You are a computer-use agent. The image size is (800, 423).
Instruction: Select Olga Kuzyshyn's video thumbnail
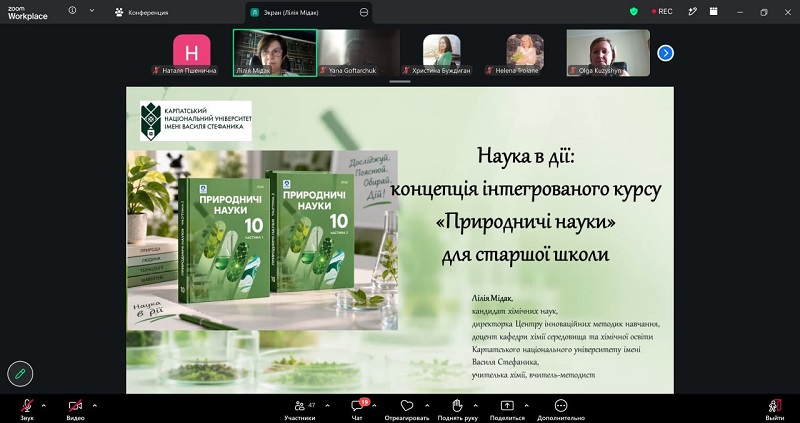point(608,53)
